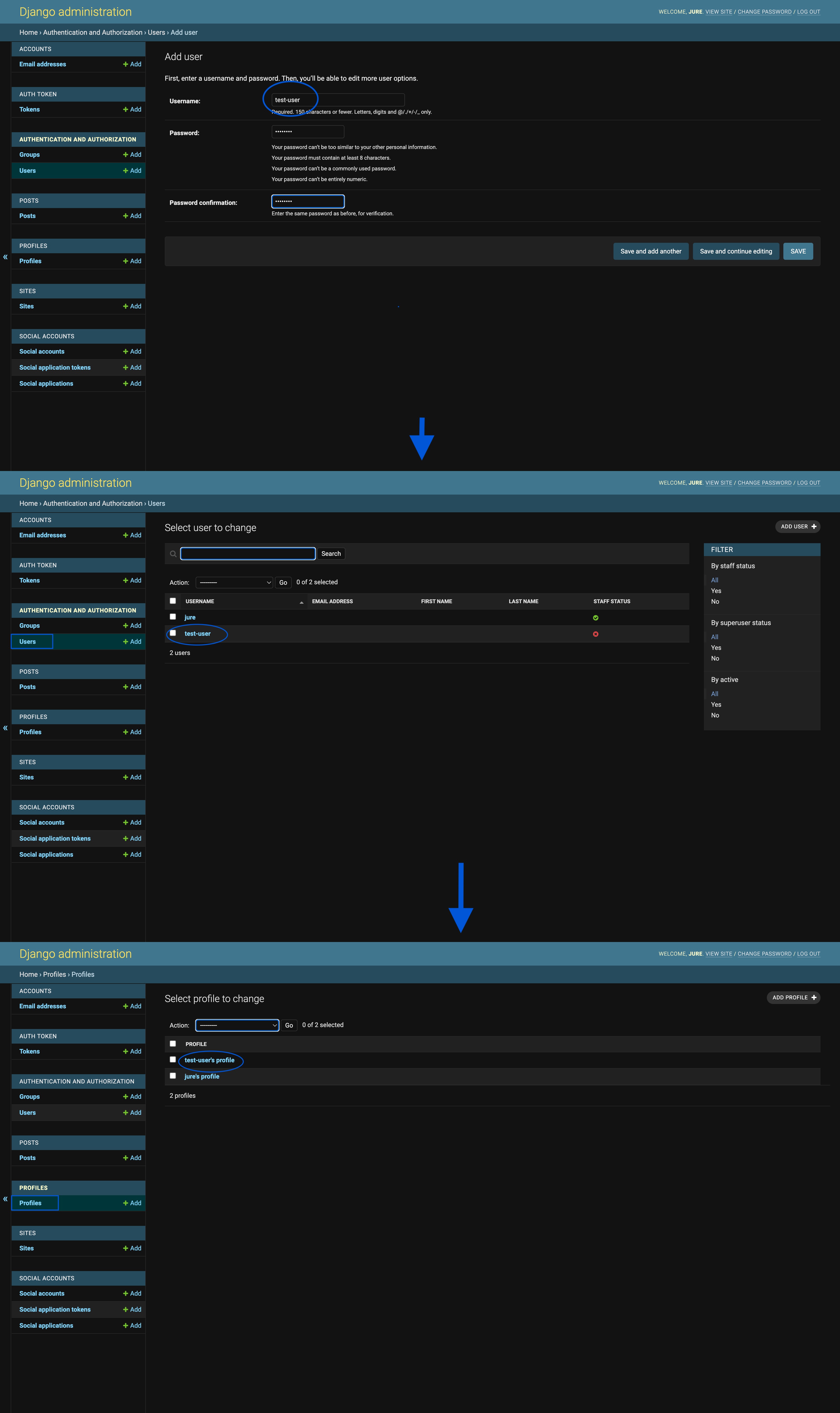Click green staff status icon for jure
The height and width of the screenshot is (1413, 840).
(x=595, y=618)
